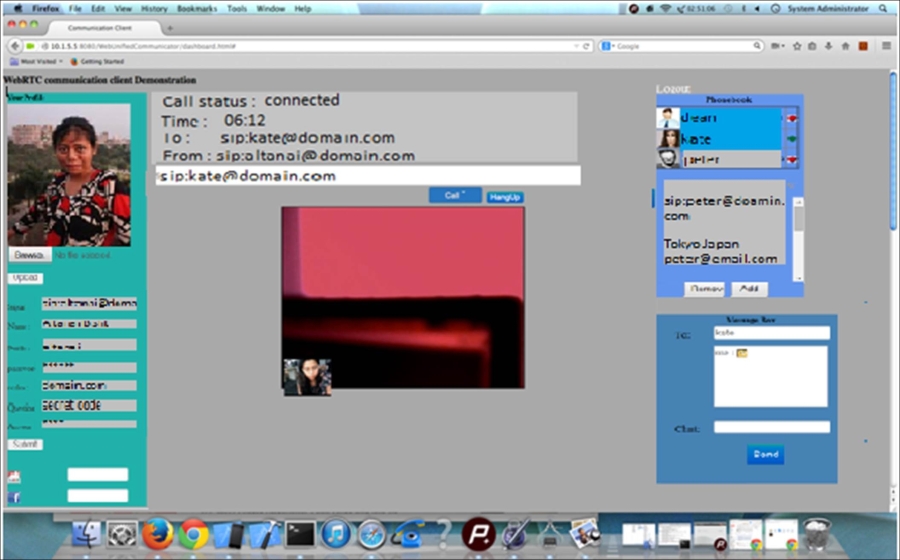Click the SIP address input field above the Call button
The width and height of the screenshot is (900, 560).
point(367,176)
